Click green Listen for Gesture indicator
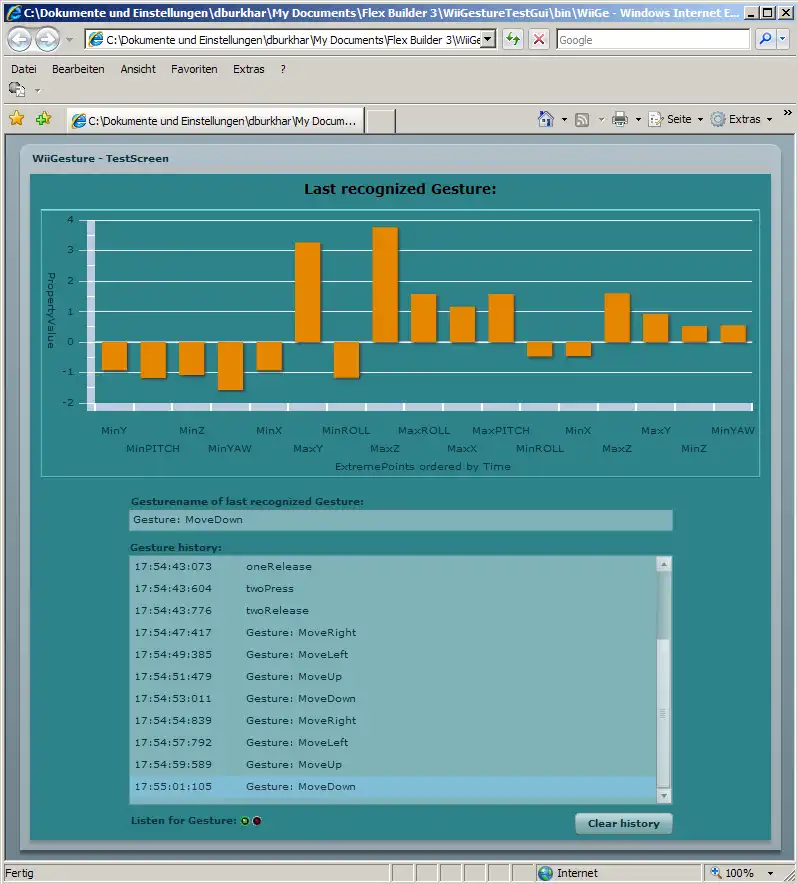The width and height of the screenshot is (798, 884). (245, 821)
